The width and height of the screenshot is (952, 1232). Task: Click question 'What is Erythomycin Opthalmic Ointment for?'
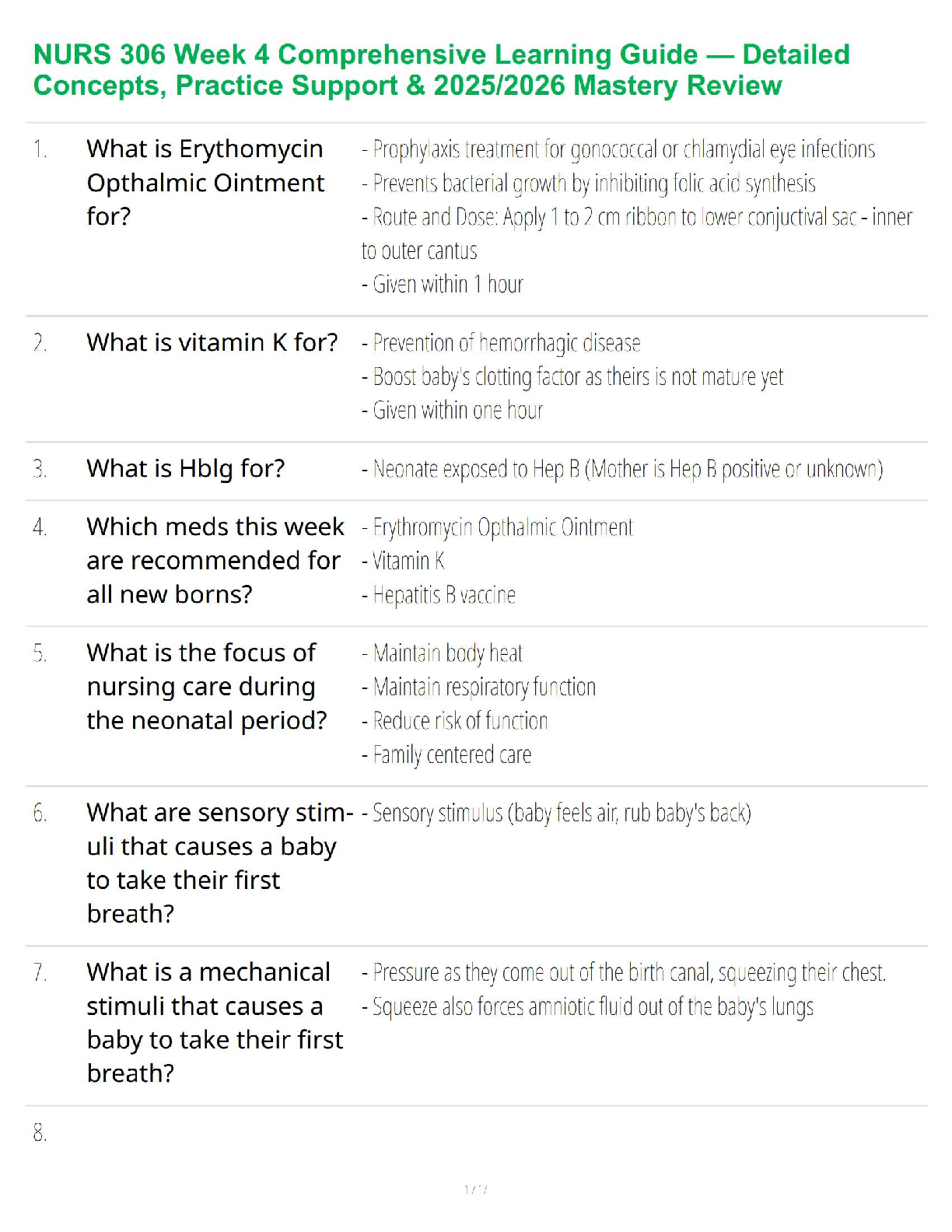coord(205,182)
